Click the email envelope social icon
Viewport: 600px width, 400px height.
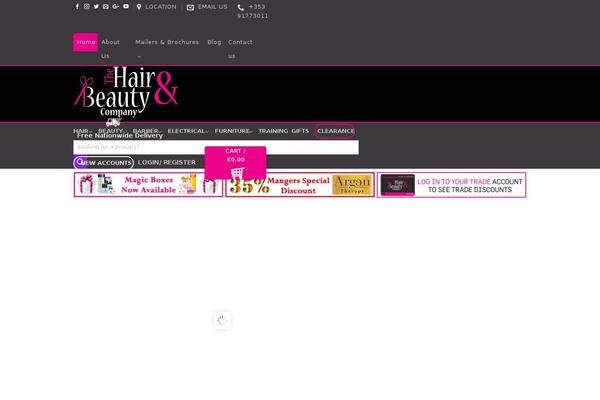106,7
